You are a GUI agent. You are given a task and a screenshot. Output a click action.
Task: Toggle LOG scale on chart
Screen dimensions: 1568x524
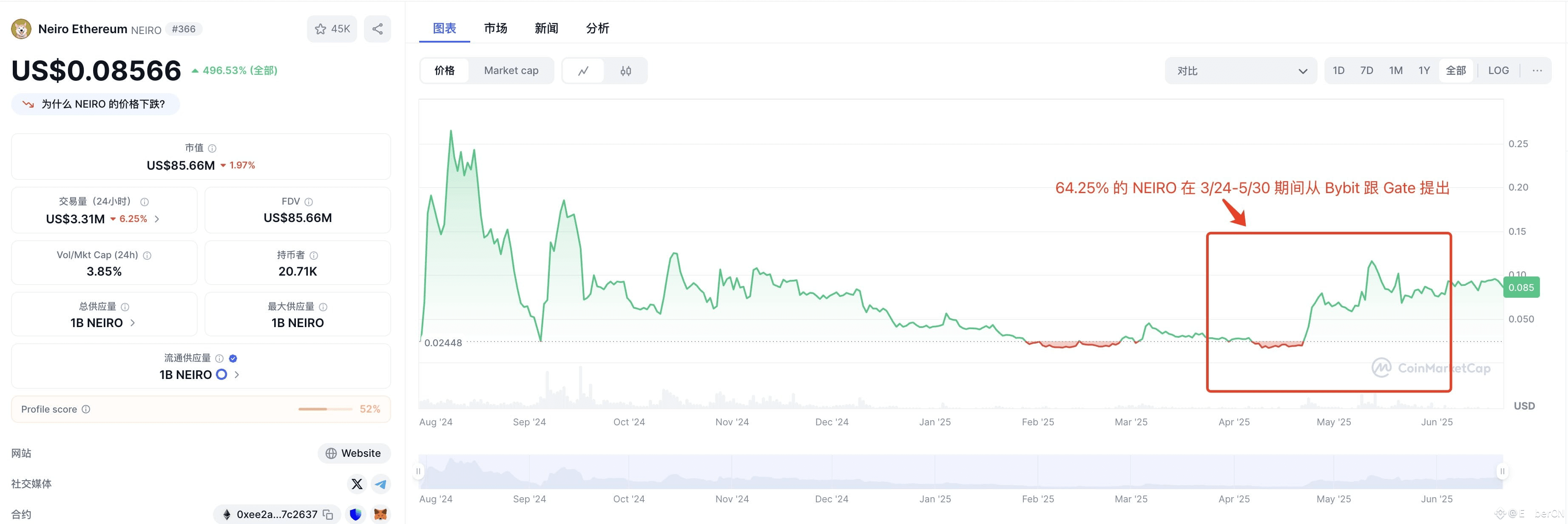1498,71
